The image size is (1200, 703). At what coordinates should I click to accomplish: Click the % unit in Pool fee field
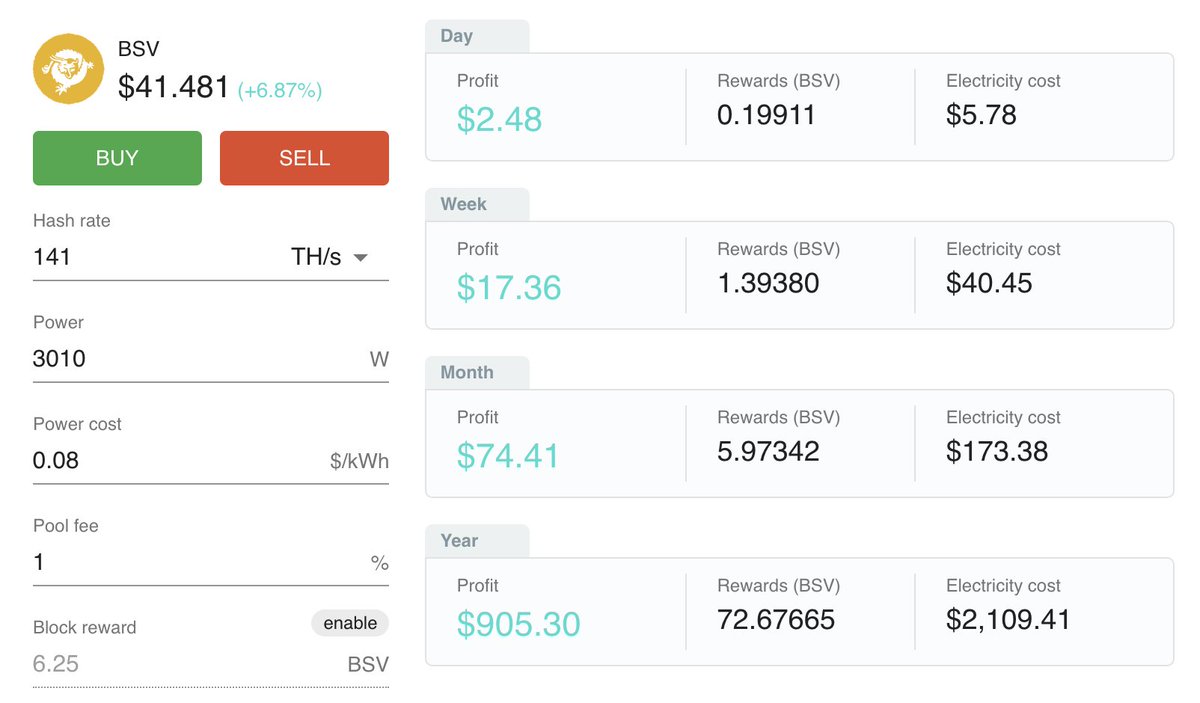pyautogui.click(x=379, y=564)
